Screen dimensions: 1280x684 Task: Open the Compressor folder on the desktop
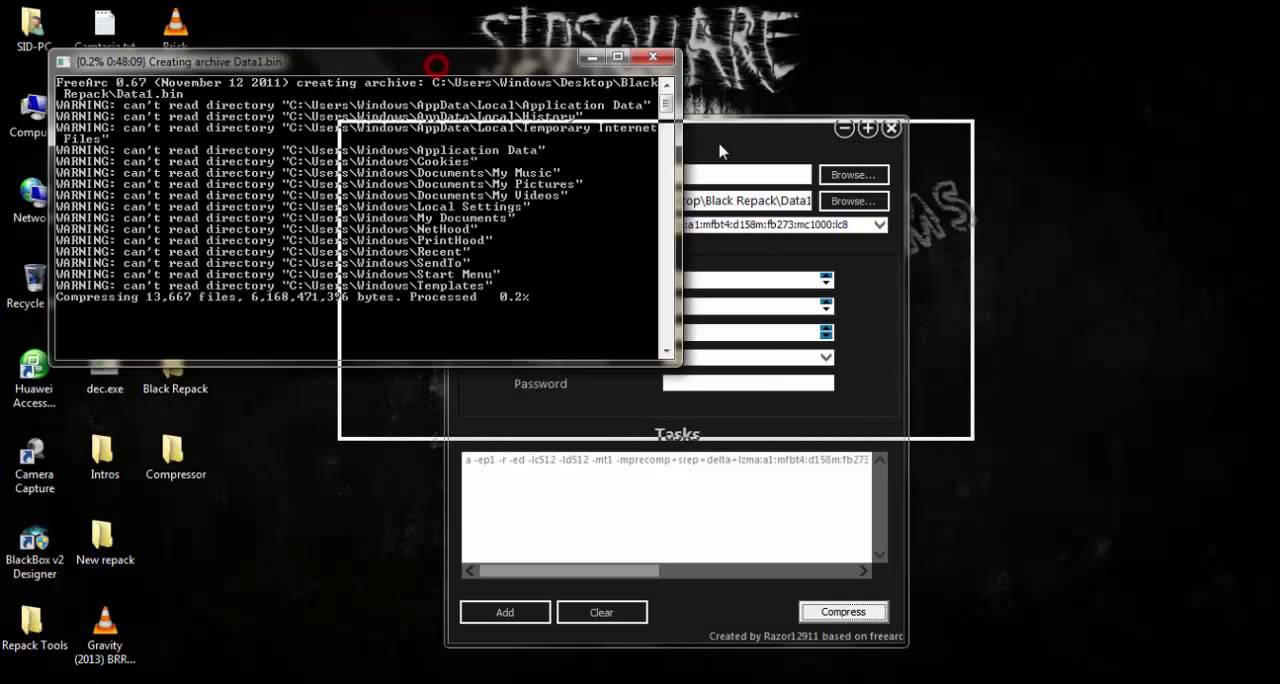(x=175, y=457)
